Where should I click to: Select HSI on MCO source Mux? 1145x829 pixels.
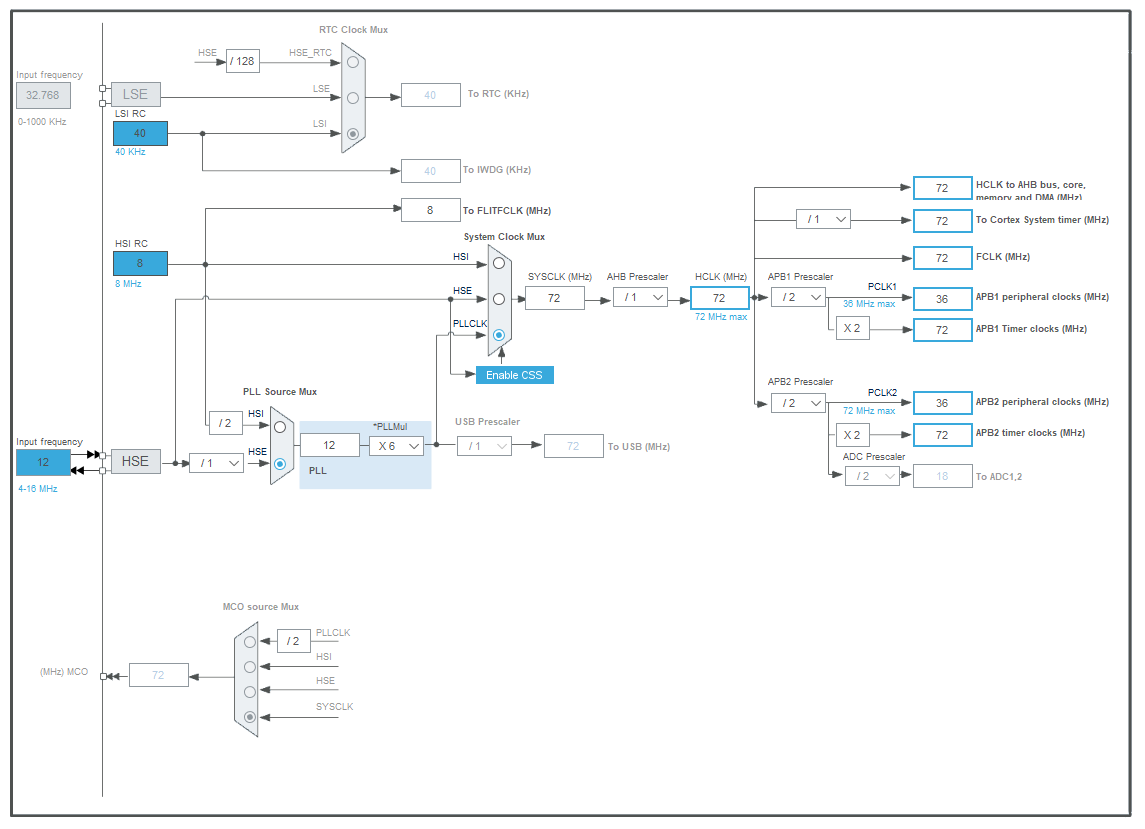(250, 667)
